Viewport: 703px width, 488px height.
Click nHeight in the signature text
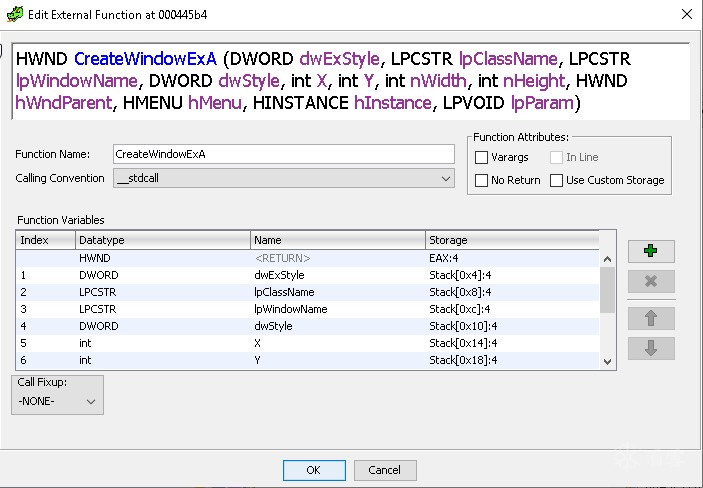[534, 81]
